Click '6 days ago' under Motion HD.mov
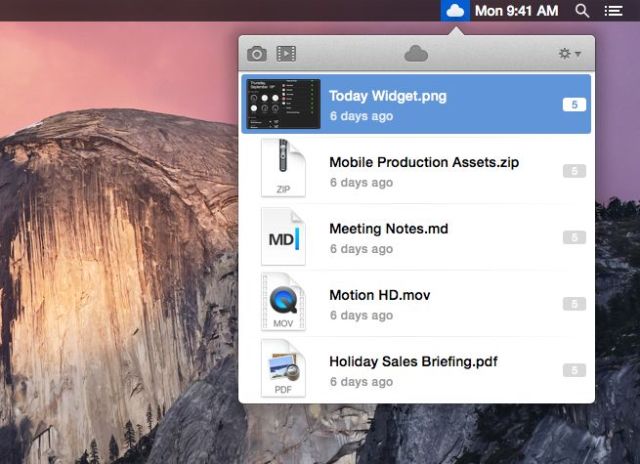640x464 pixels. (x=361, y=315)
